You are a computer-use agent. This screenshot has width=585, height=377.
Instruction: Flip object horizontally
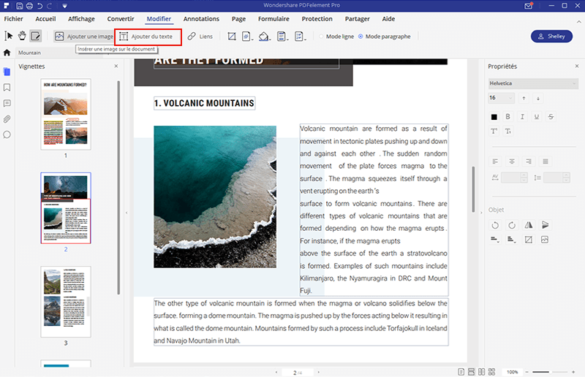click(529, 225)
